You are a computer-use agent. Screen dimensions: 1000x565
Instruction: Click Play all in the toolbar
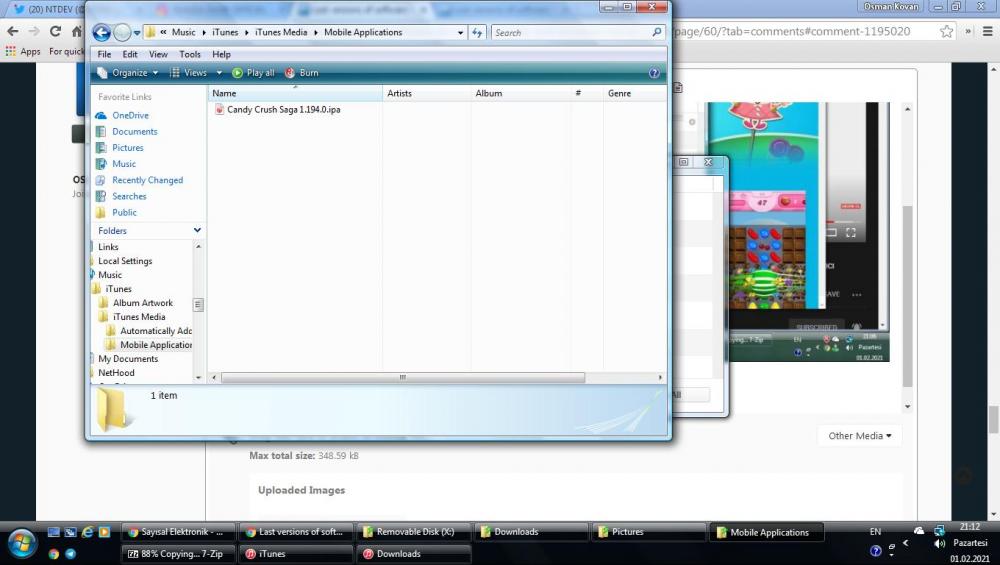coord(253,73)
